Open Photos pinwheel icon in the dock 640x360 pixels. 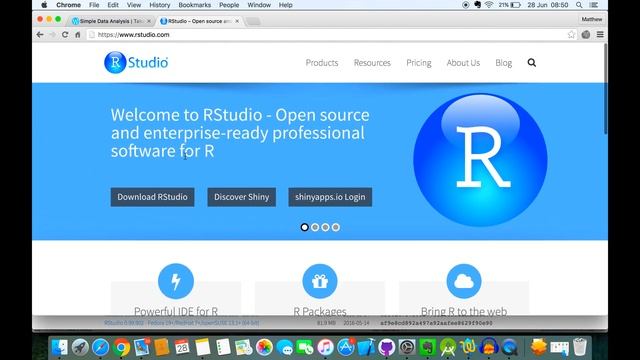264,347
